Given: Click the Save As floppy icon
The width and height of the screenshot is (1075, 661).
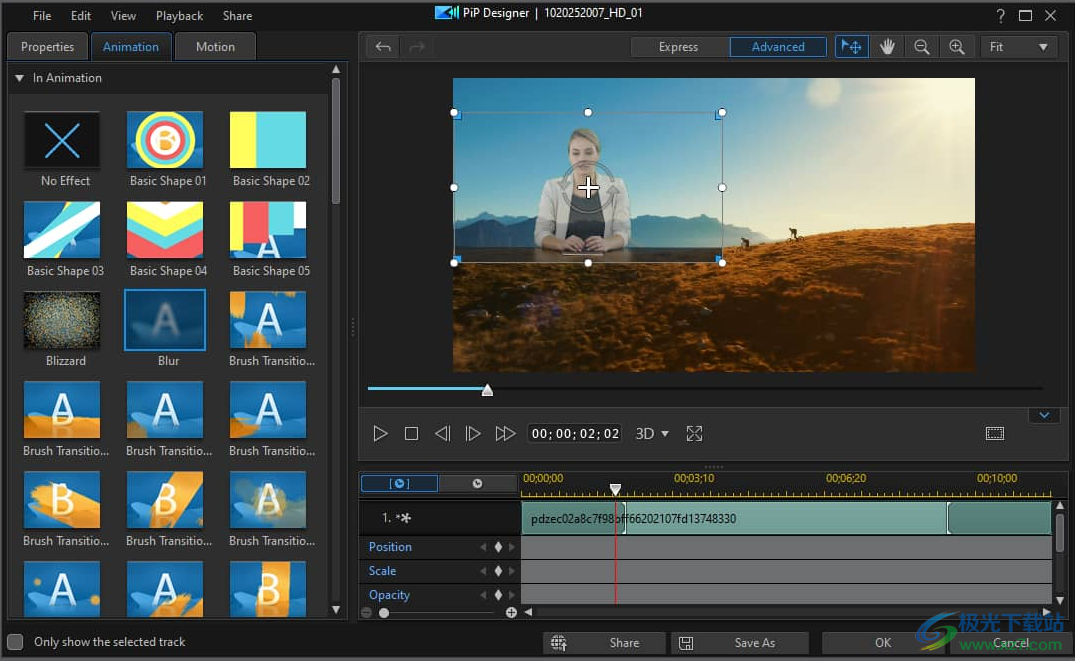Looking at the screenshot, I should coord(686,642).
